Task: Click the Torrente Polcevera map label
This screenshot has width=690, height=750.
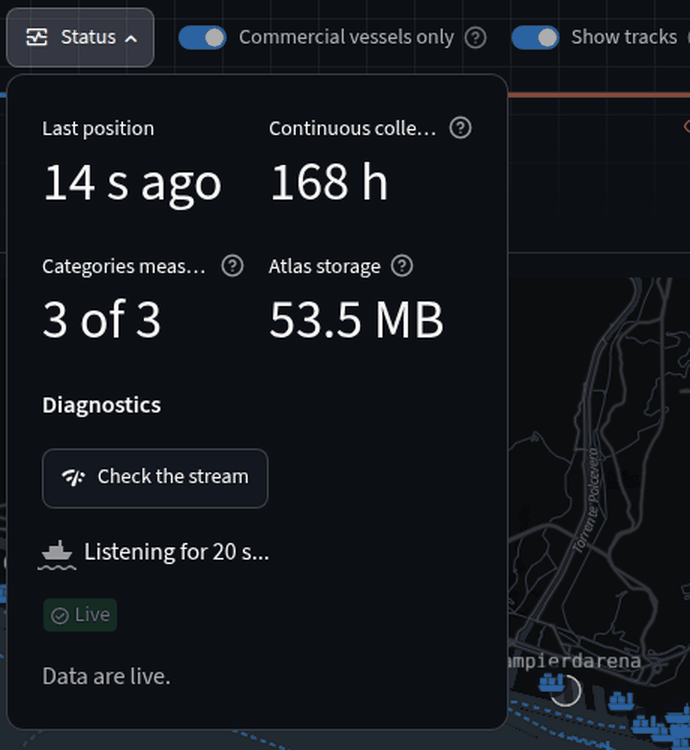Action: 586,500
